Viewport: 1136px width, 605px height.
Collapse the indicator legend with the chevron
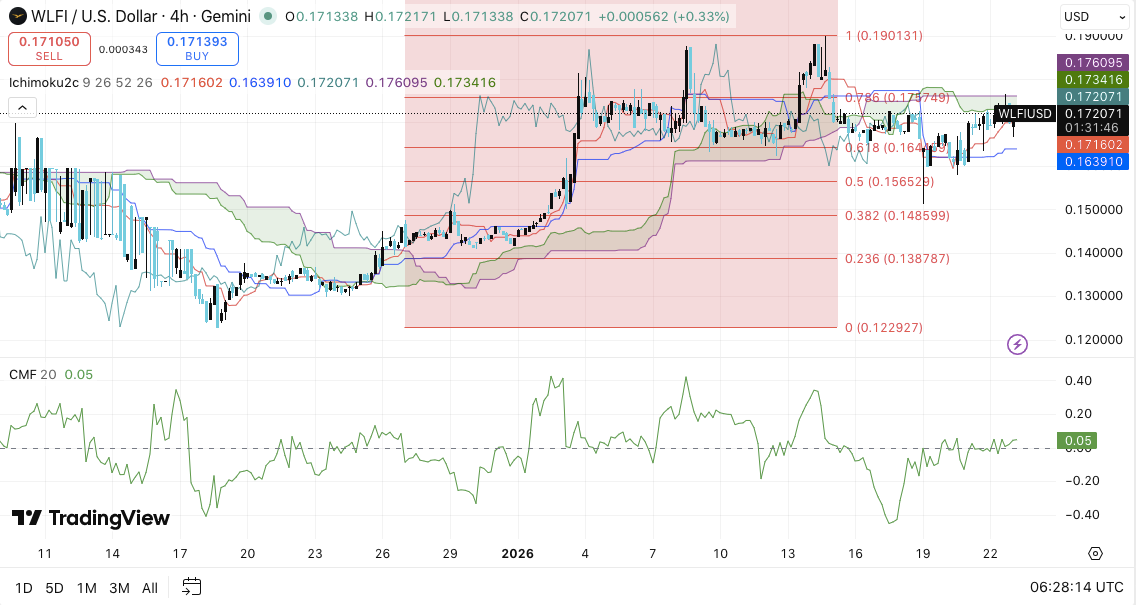22,108
